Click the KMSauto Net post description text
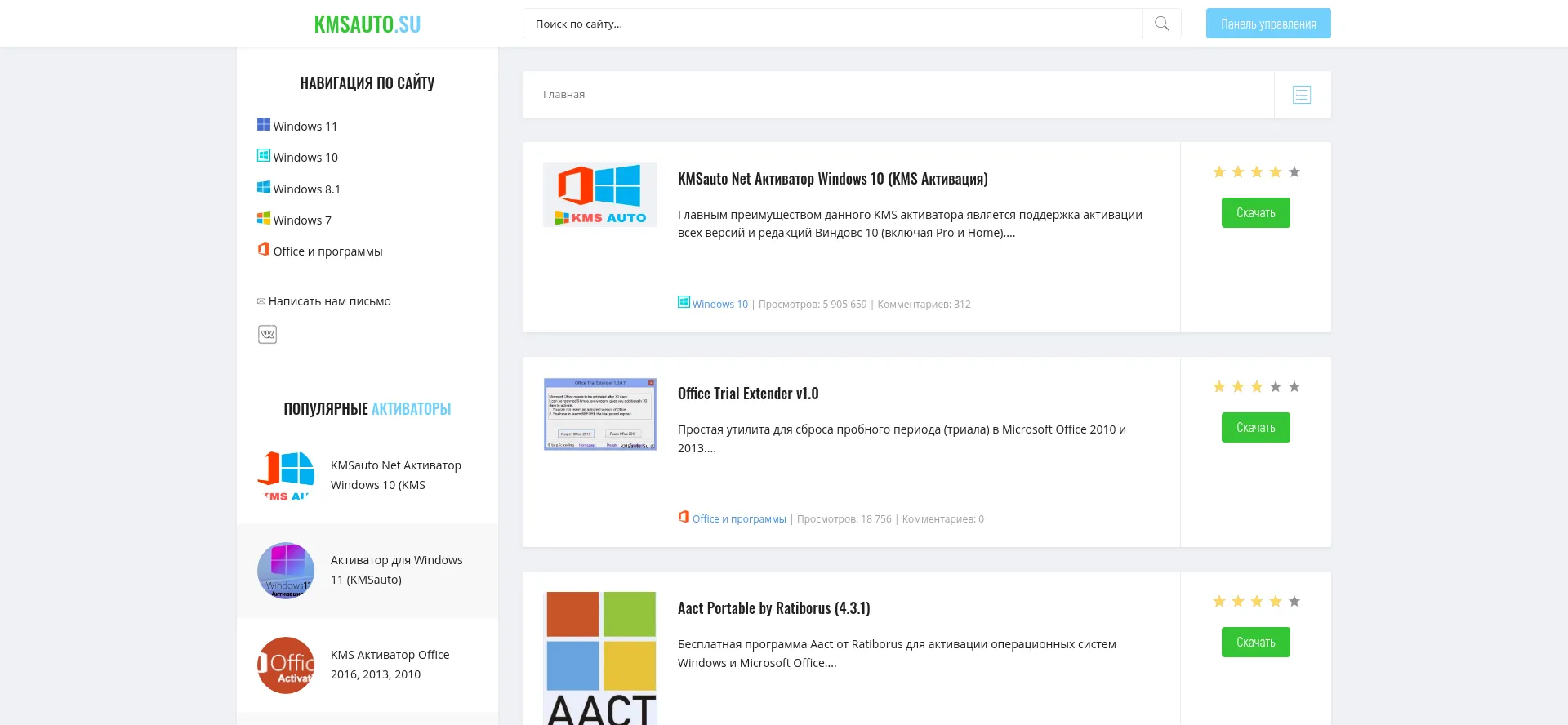1568x725 pixels. 911,224
